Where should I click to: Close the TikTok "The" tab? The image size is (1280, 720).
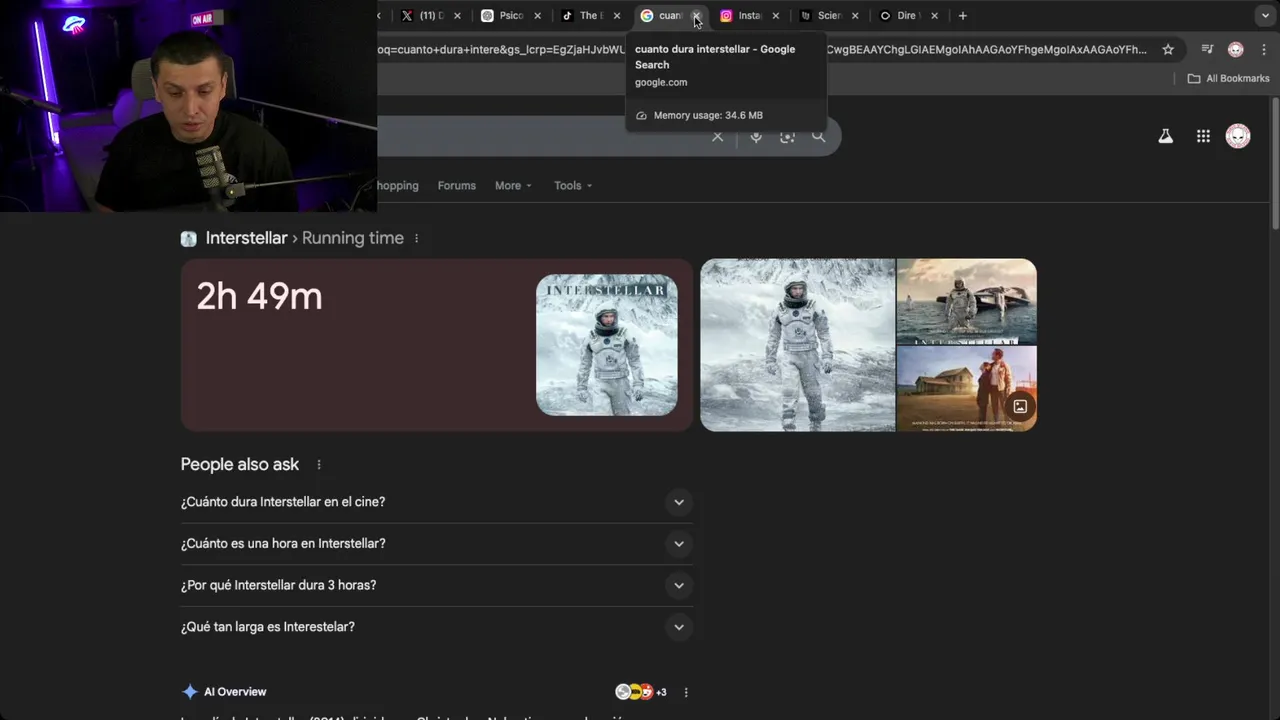(616, 15)
